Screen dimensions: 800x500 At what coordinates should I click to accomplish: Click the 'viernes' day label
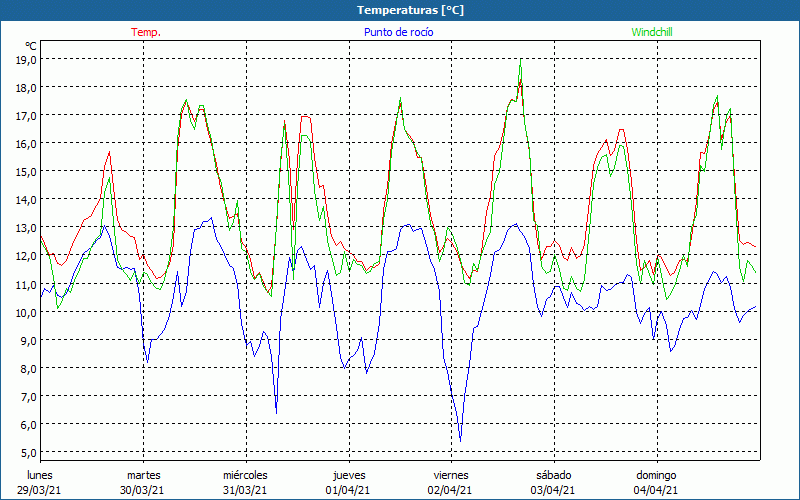coord(451,476)
